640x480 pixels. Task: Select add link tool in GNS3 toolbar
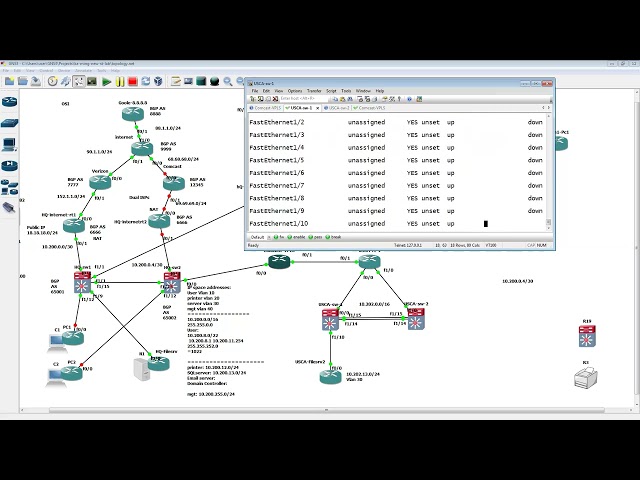click(78, 81)
